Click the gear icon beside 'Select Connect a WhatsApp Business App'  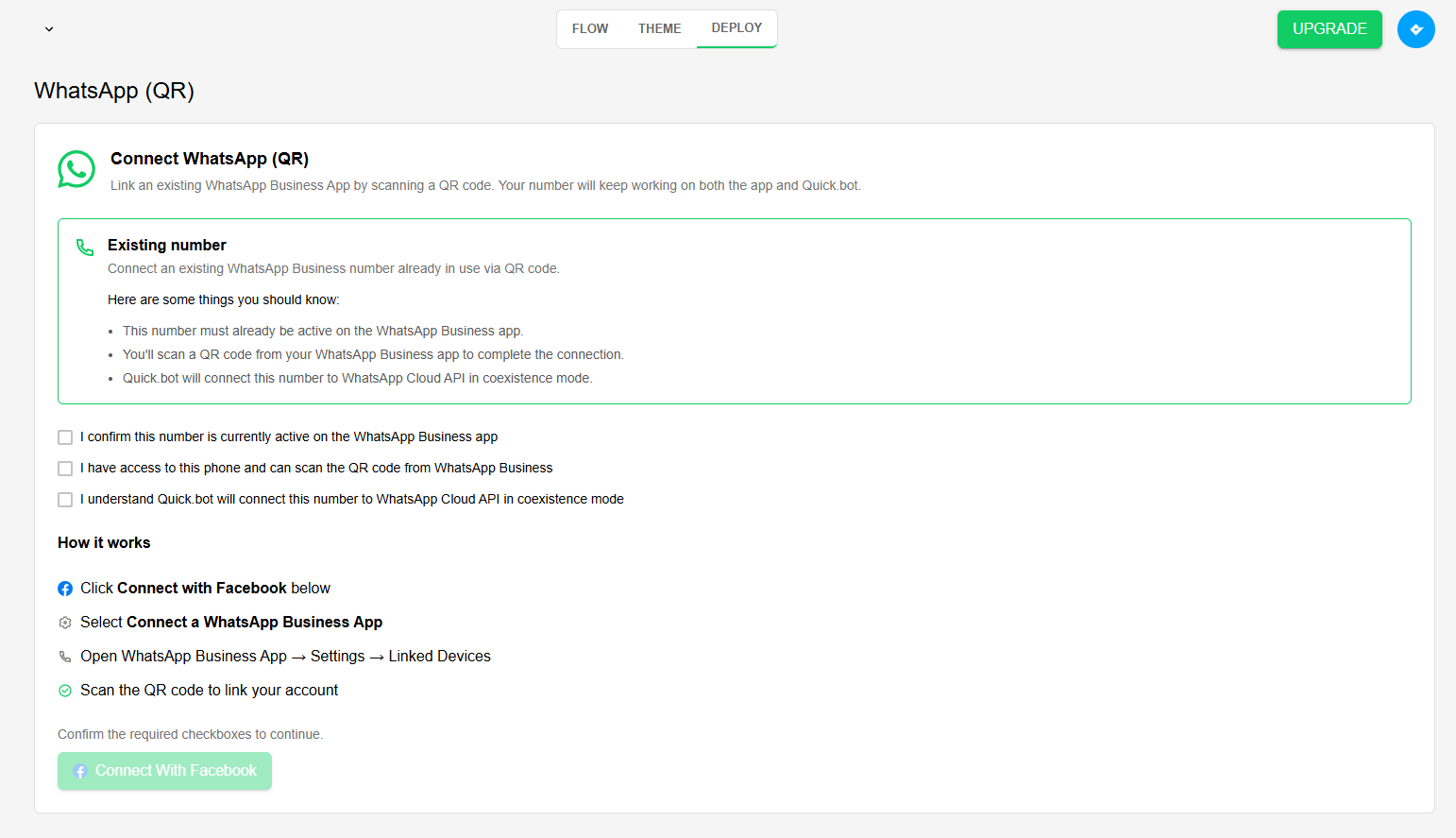pos(65,623)
